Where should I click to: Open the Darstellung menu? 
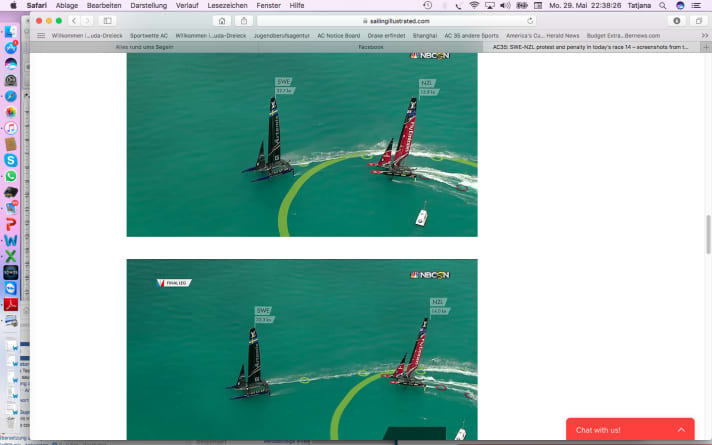coord(148,5)
